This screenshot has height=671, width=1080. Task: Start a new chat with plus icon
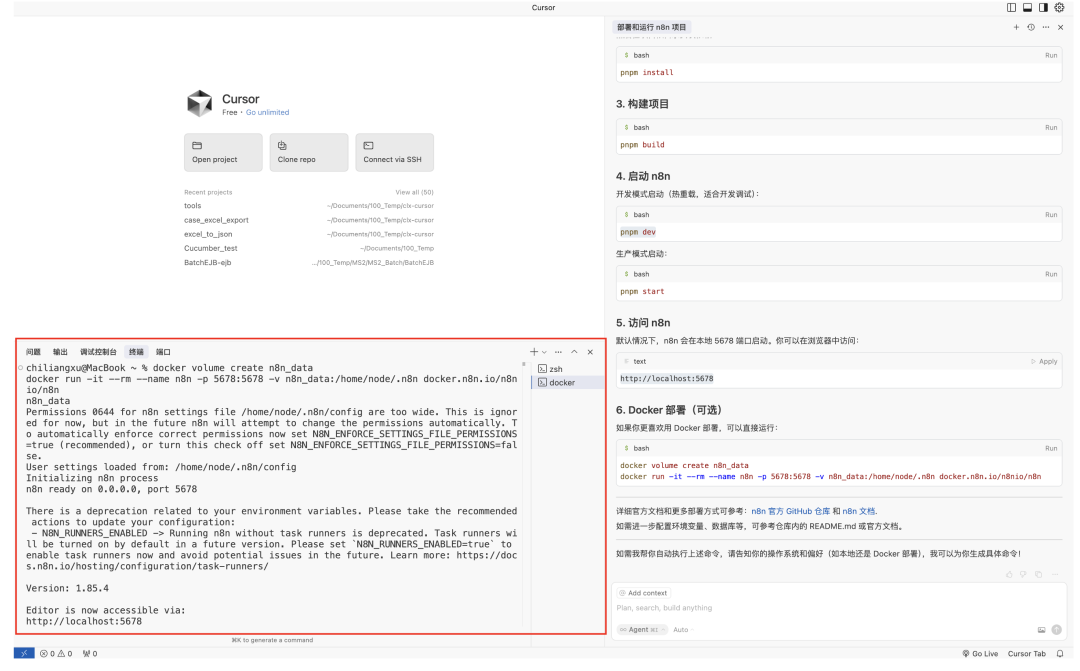tap(1016, 28)
